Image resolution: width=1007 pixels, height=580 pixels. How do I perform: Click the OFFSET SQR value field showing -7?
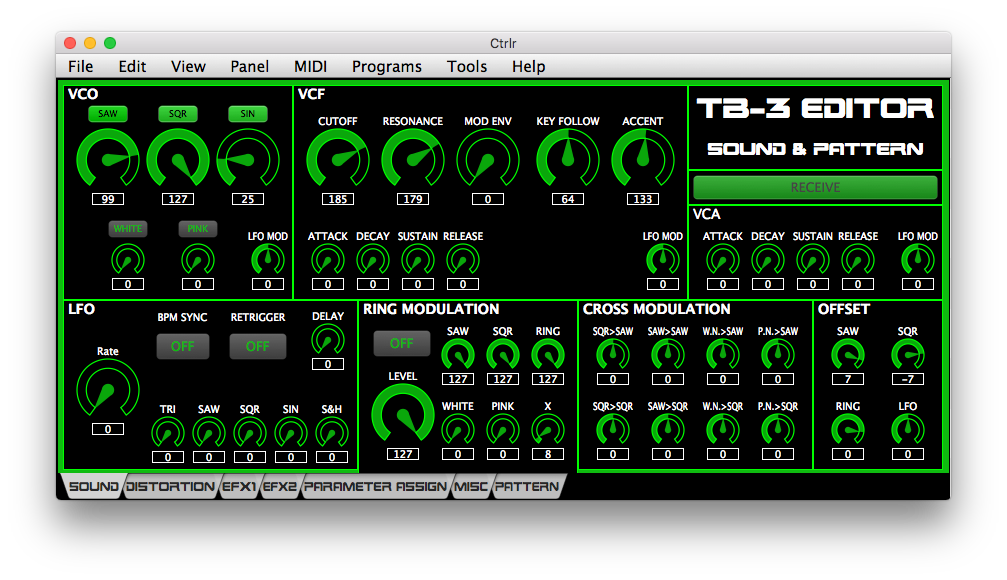(x=908, y=379)
